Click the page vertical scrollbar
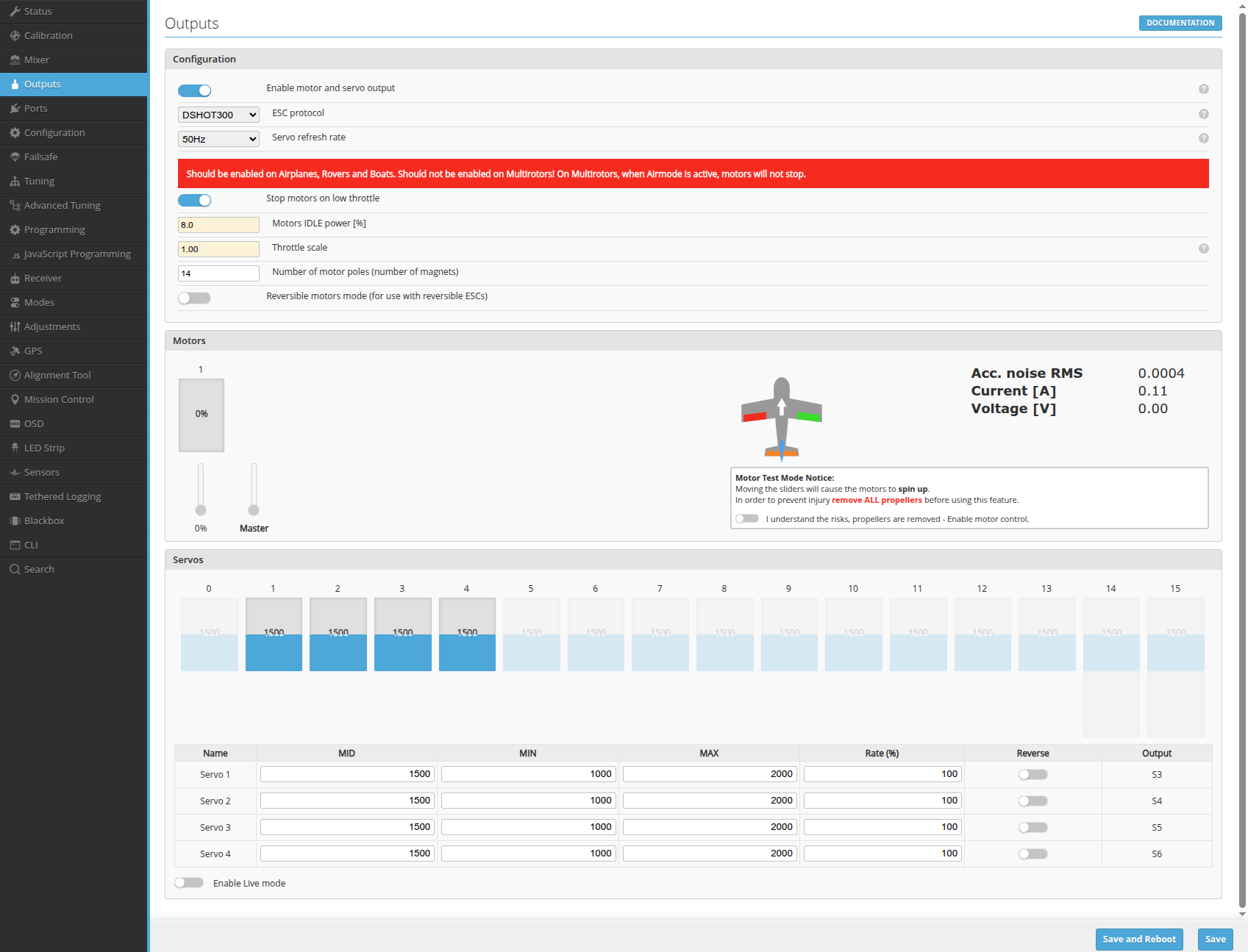Viewport: 1248px width, 952px height. 1242,459
